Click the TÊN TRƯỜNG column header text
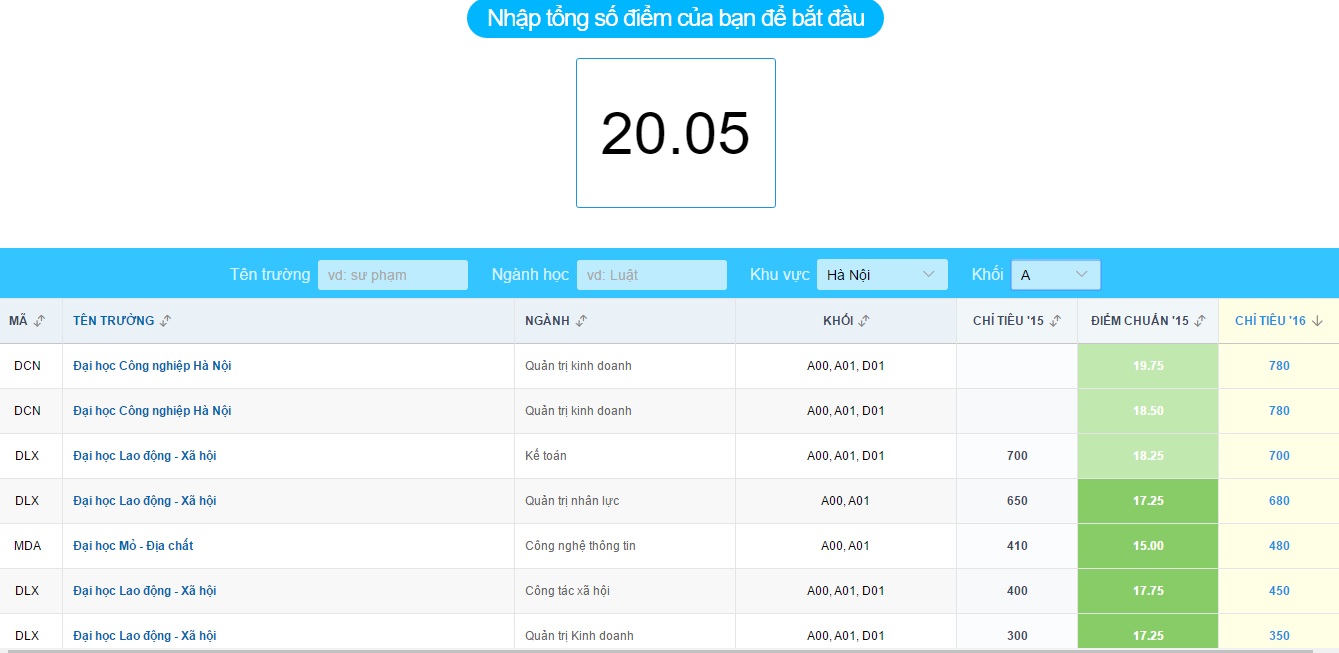 [113, 321]
